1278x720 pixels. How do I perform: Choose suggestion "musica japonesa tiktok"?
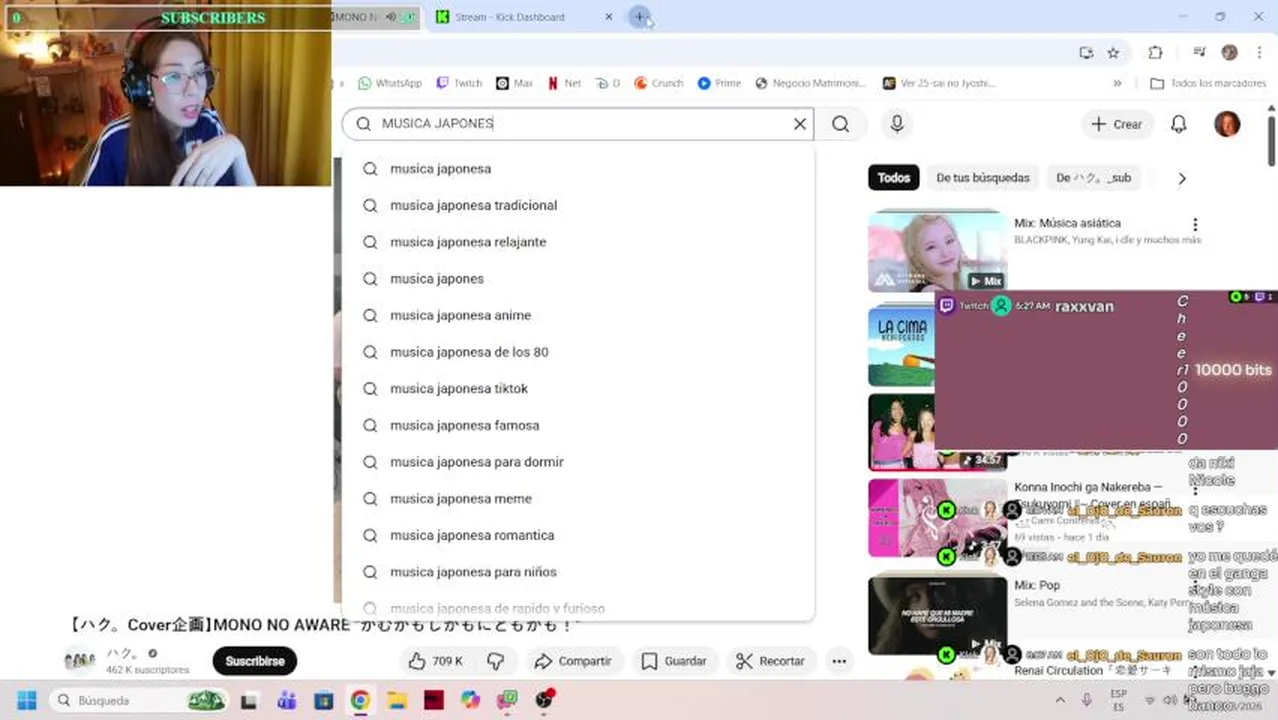[578, 388]
